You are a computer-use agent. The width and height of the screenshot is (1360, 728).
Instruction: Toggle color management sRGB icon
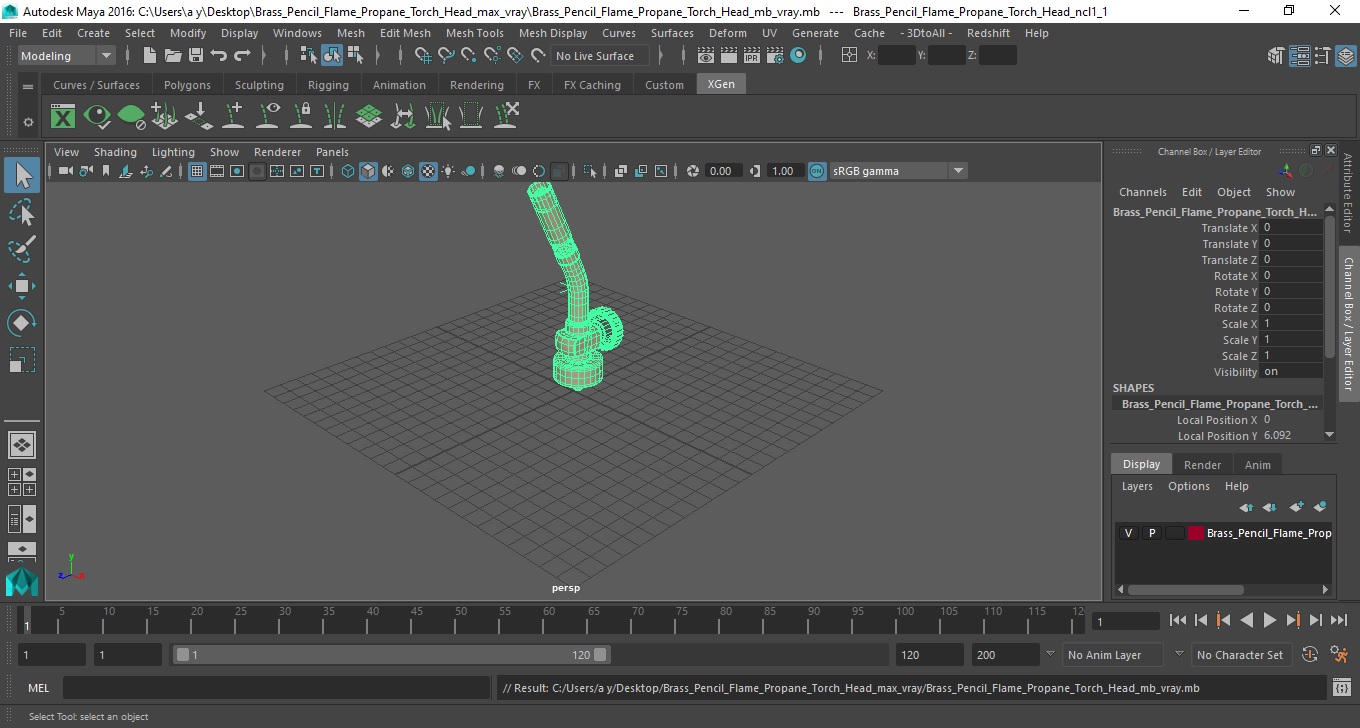817,171
